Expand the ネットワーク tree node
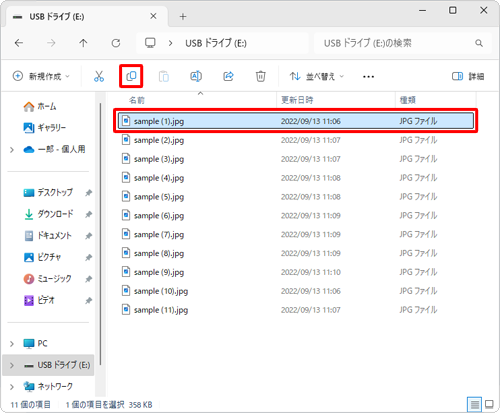500x413 pixels. [x=12, y=387]
